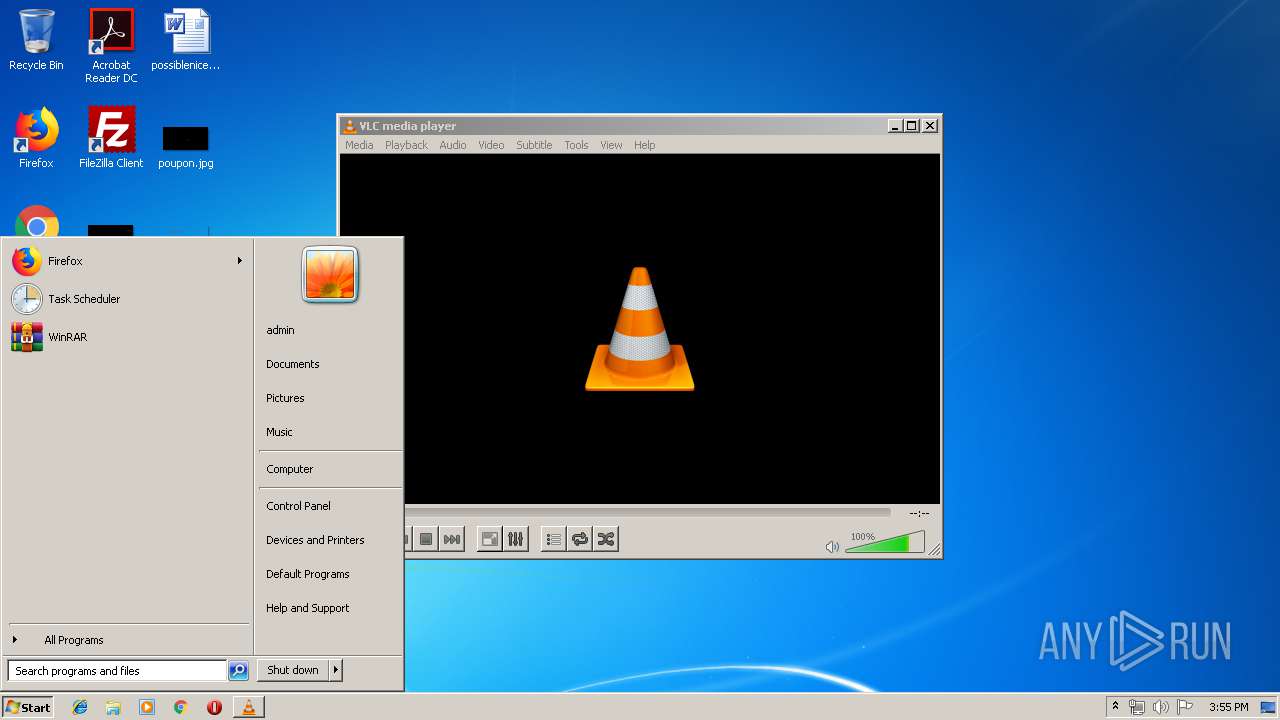
Task: Click the VLC taskbar button
Action: click(249, 707)
